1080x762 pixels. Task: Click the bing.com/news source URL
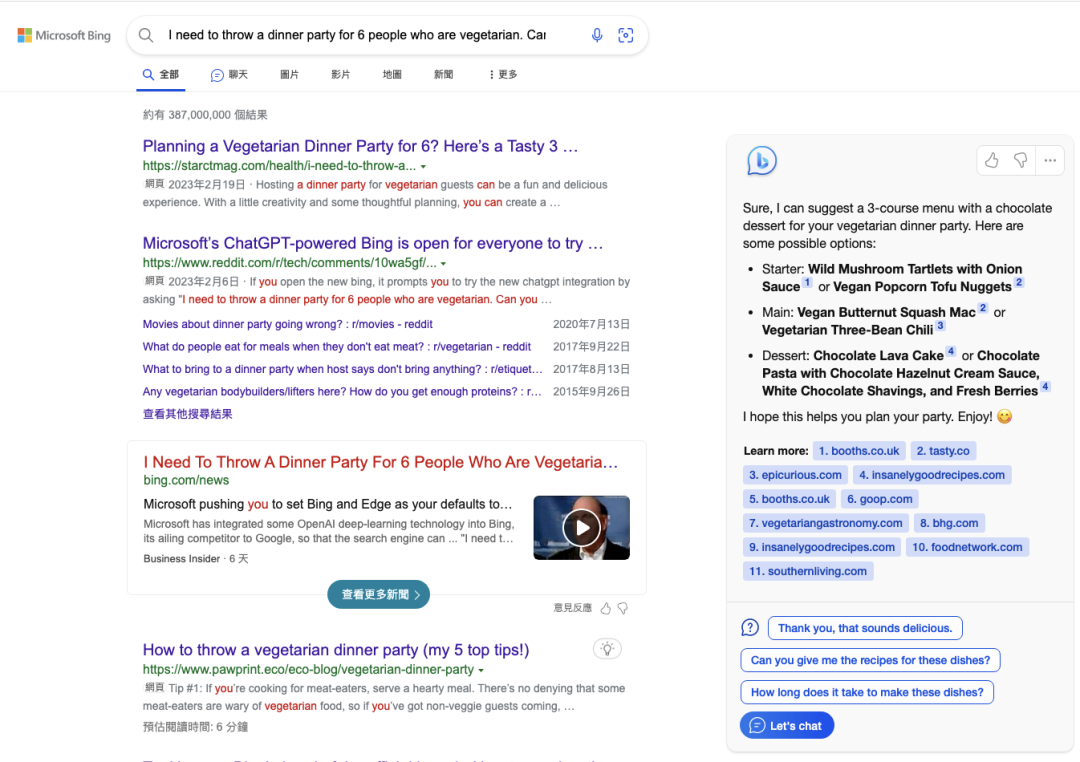pyautogui.click(x=186, y=481)
